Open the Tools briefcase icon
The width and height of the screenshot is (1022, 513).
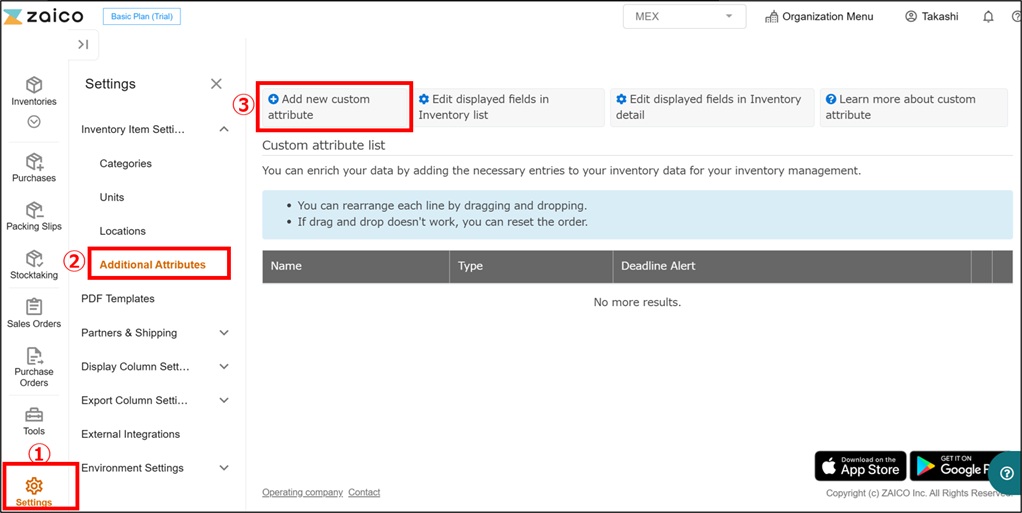tap(34, 415)
